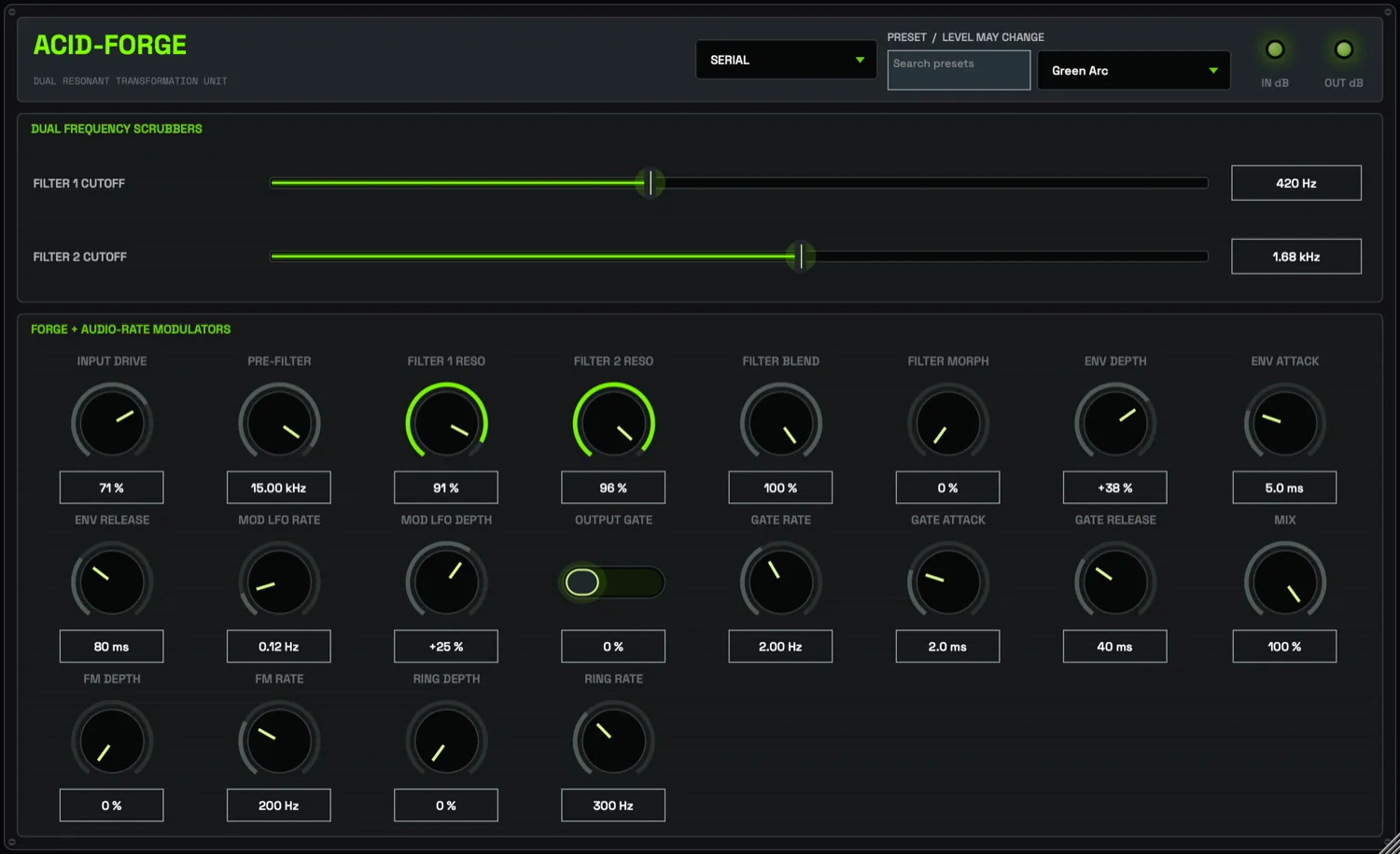1400x854 pixels.
Task: Click the Filter Blend knob
Action: coord(781,423)
